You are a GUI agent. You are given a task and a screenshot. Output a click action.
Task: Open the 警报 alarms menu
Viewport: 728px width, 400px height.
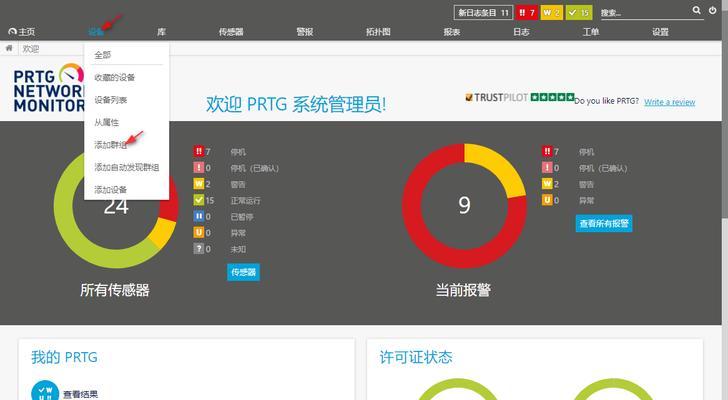(305, 32)
